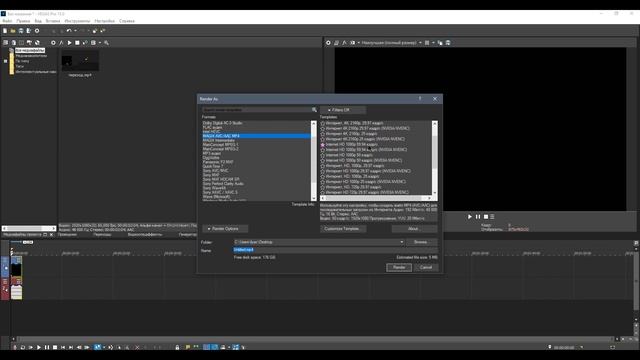Switch to the Project Media tab
Viewport: 640px width, 360px height.
click(23, 235)
